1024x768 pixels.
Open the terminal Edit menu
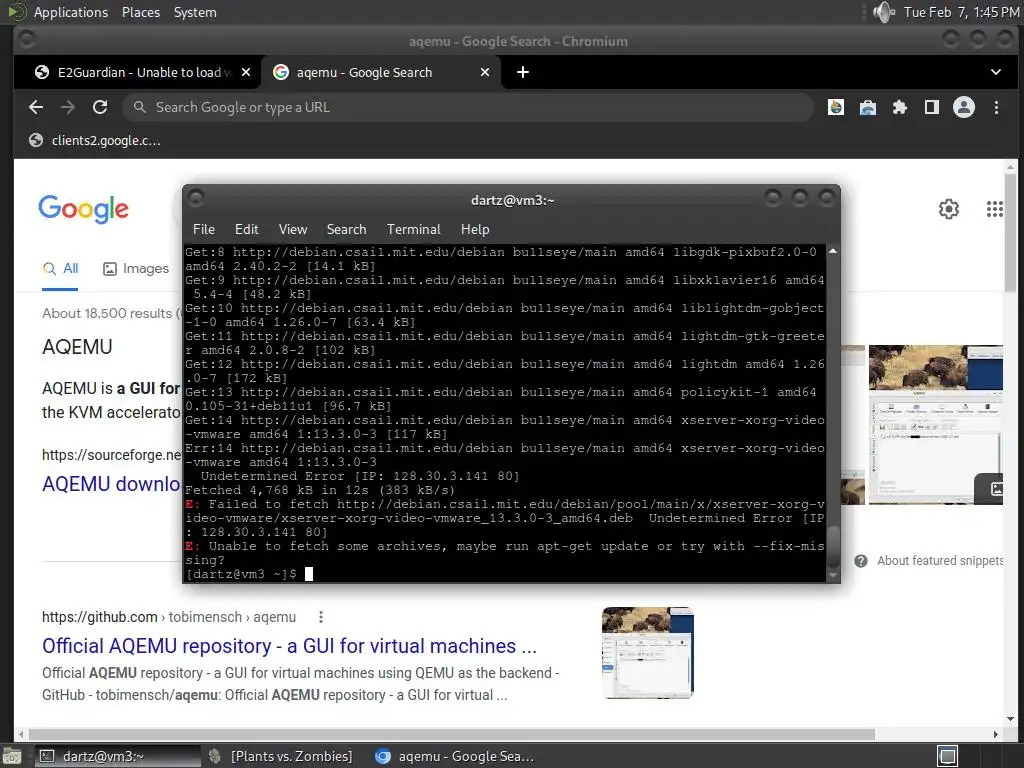(x=247, y=229)
